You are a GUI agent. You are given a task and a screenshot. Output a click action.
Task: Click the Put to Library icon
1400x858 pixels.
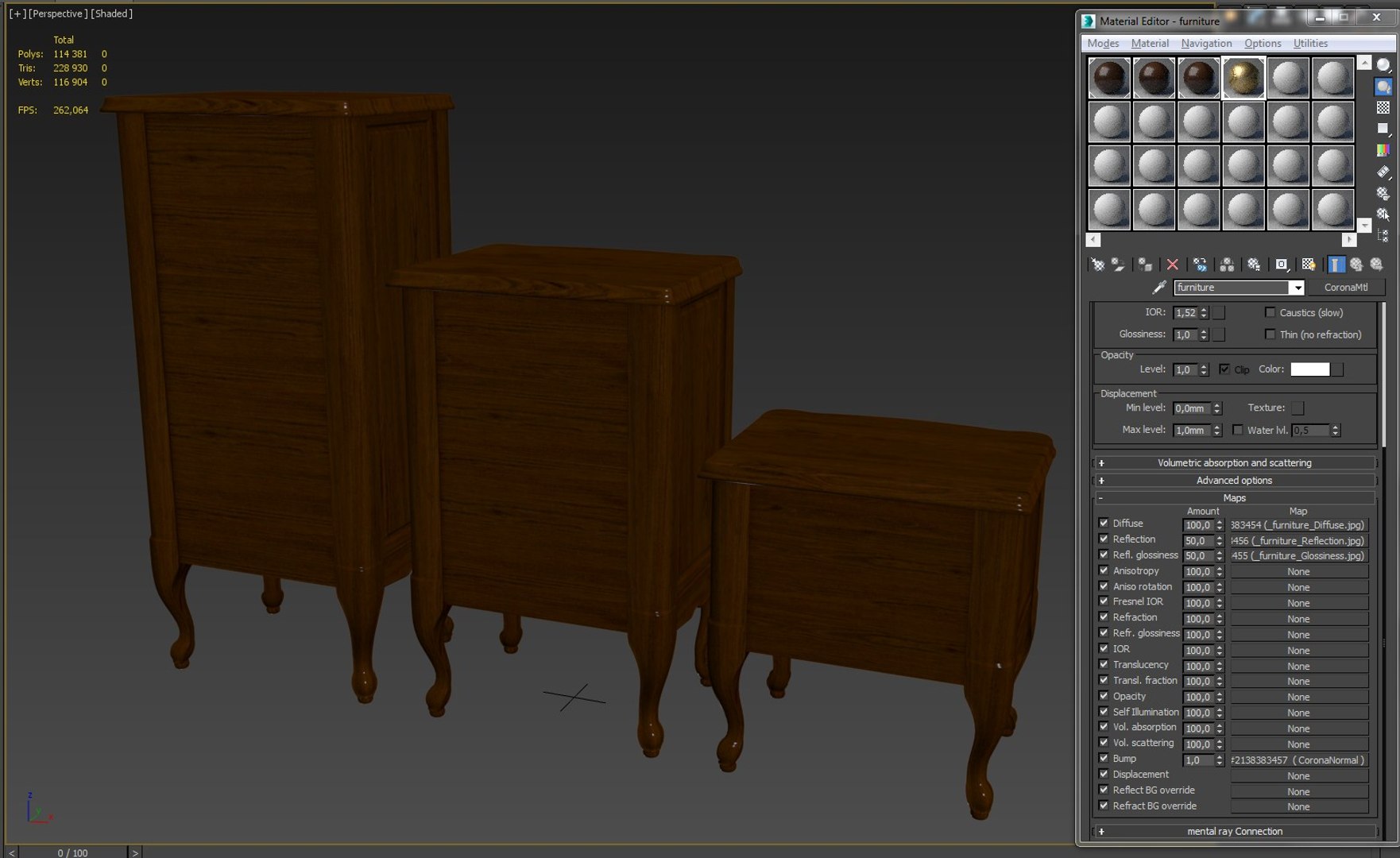1254,265
